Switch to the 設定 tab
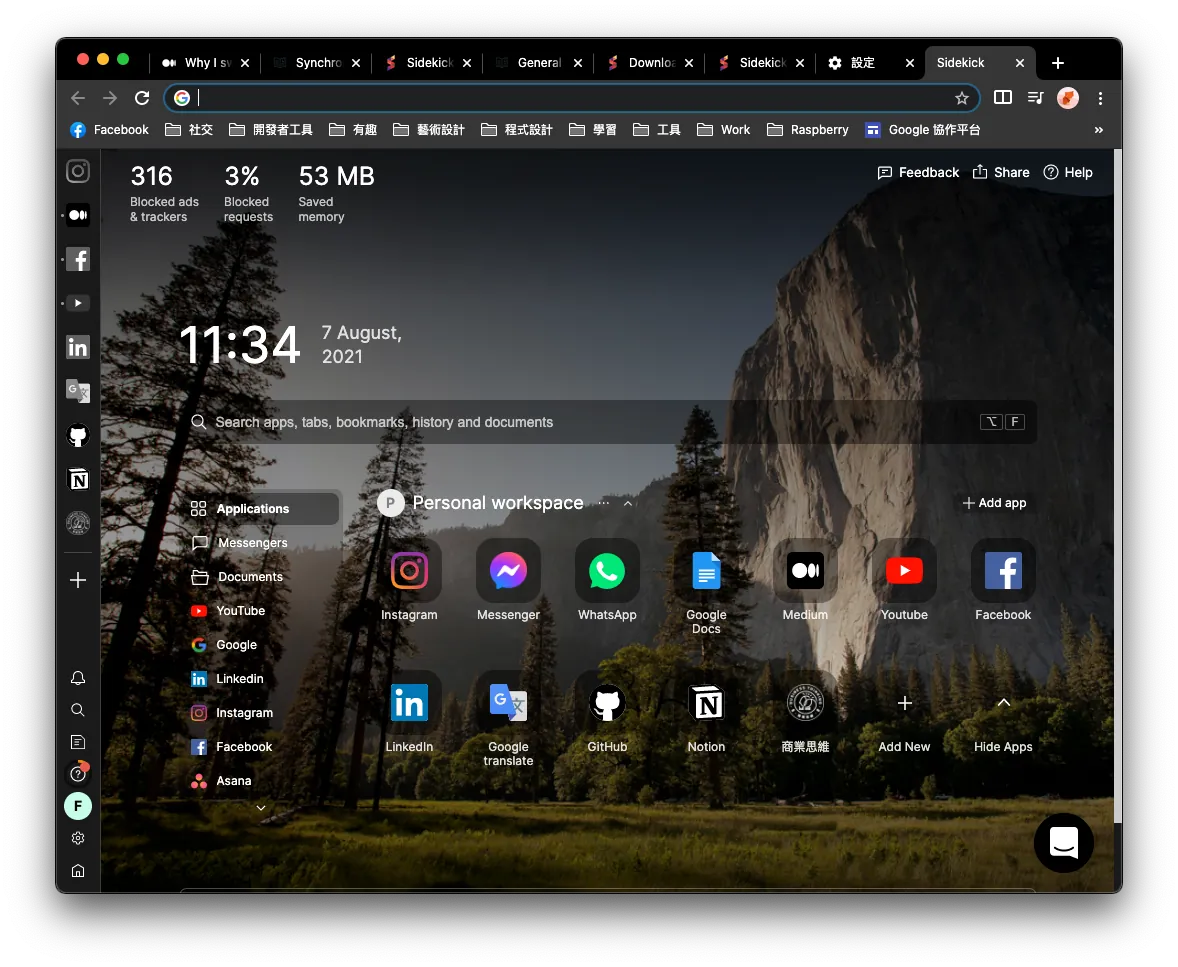1178x967 pixels. (x=862, y=63)
